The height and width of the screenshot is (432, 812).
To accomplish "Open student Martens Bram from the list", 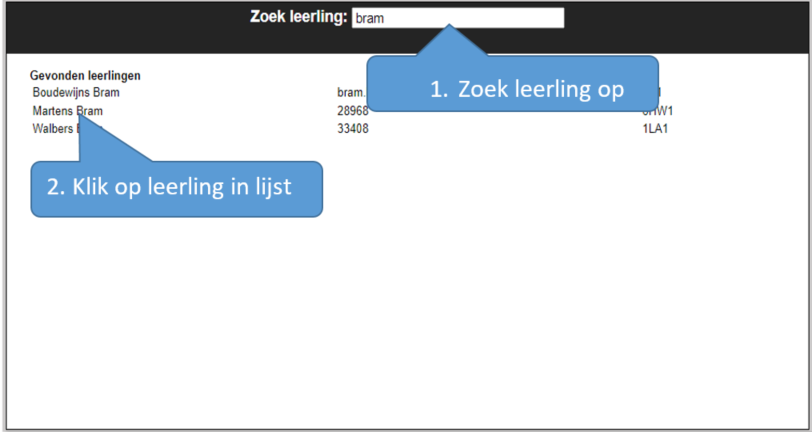I will click(67, 111).
